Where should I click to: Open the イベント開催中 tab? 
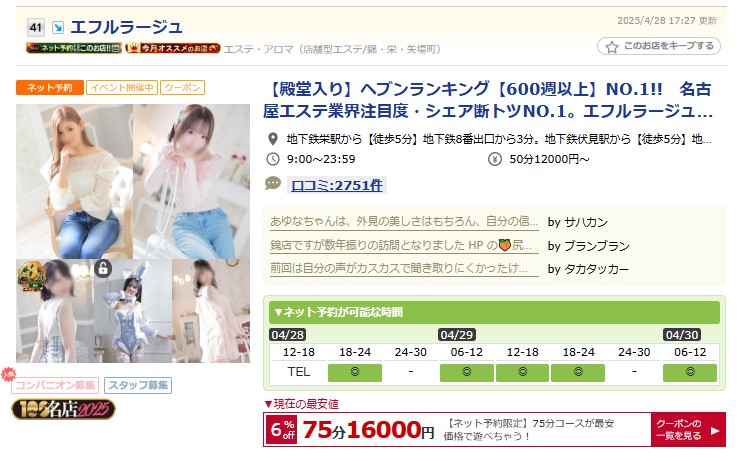point(122,88)
